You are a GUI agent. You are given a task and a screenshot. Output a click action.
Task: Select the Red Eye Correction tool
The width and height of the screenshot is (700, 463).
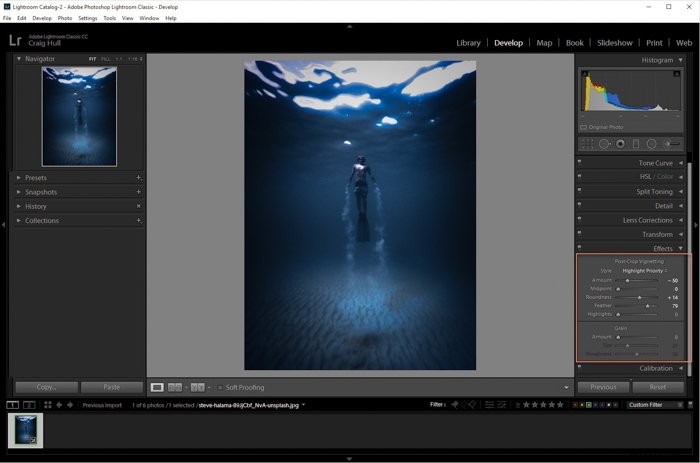[620, 144]
